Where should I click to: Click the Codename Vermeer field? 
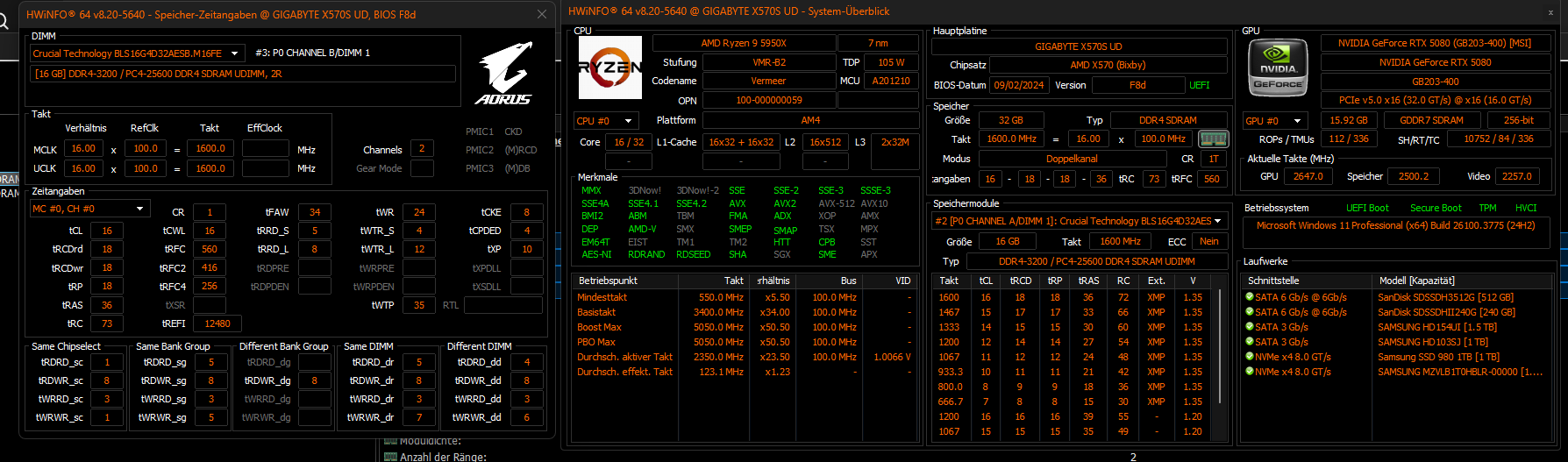[x=768, y=81]
